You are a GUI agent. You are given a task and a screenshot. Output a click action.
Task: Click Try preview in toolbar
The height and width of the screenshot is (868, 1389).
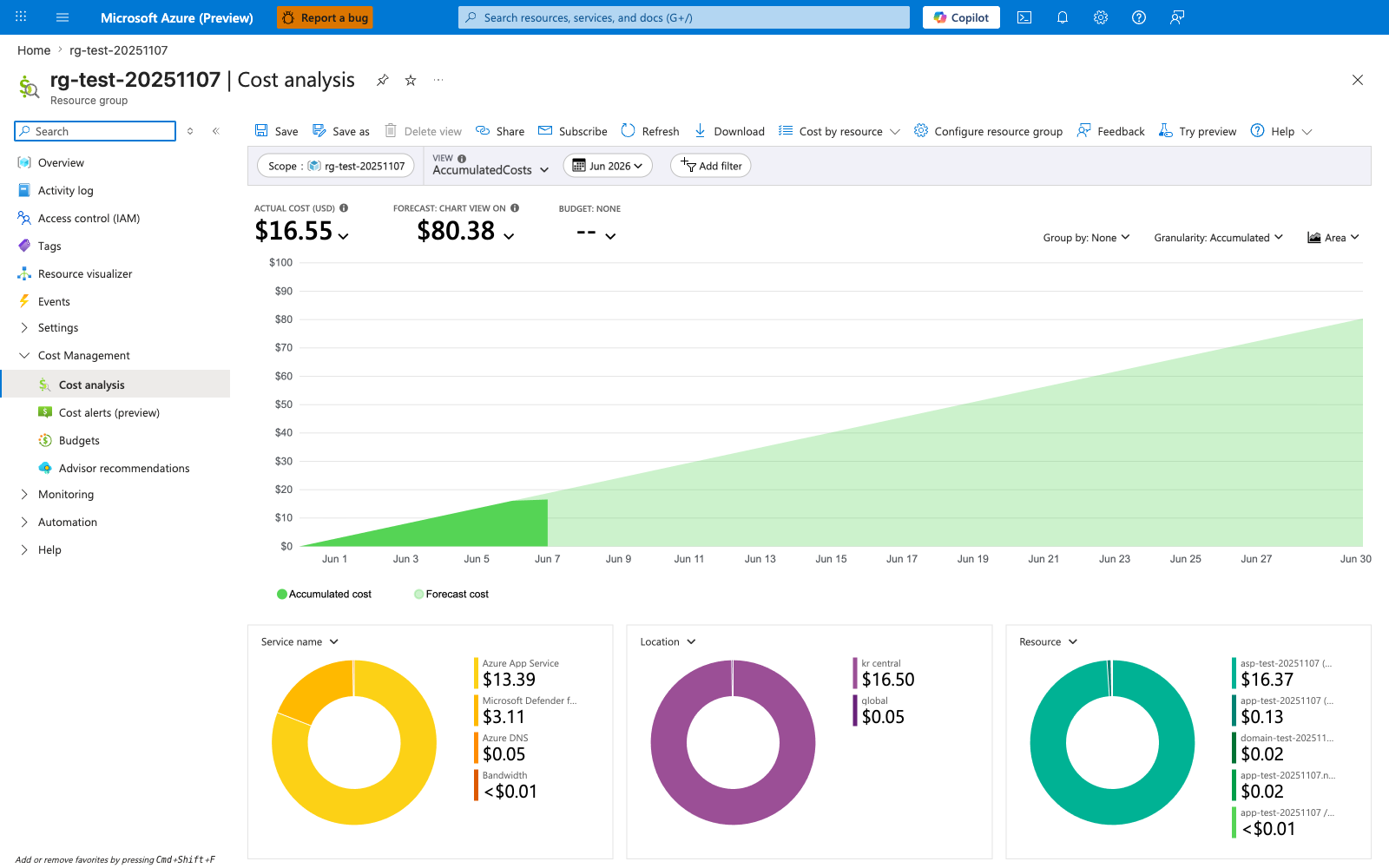point(1197,131)
